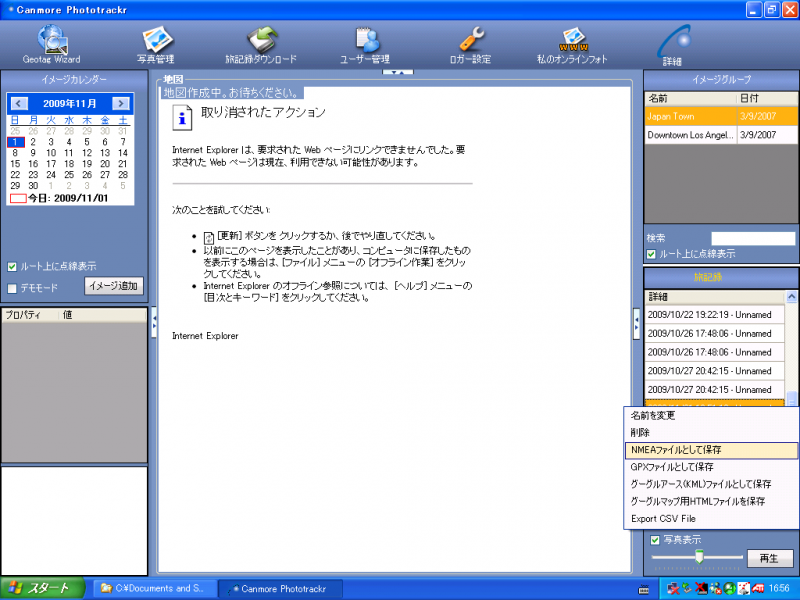Click the 更新 refresh page icon
800x600 pixels.
click(209, 237)
